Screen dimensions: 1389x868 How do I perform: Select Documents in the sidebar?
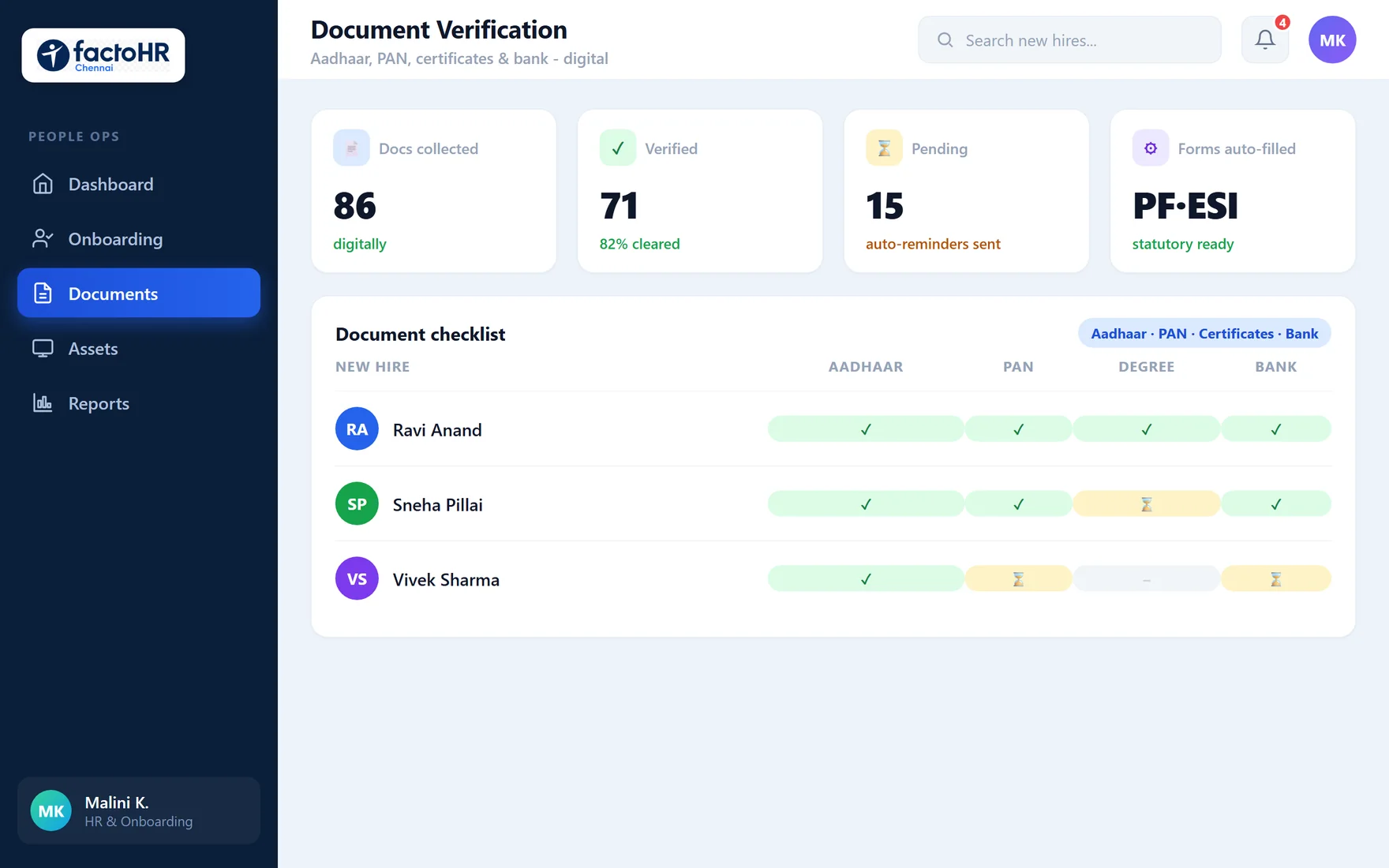139,293
